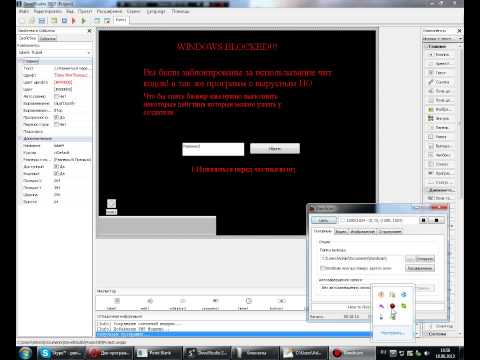Click the orange circle icon in tray popup
The image size is (480, 360).
[381, 294]
